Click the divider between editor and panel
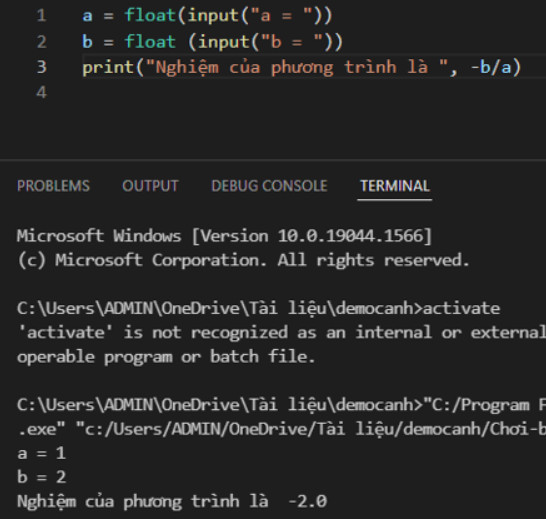The height and width of the screenshot is (519, 546). (273, 160)
